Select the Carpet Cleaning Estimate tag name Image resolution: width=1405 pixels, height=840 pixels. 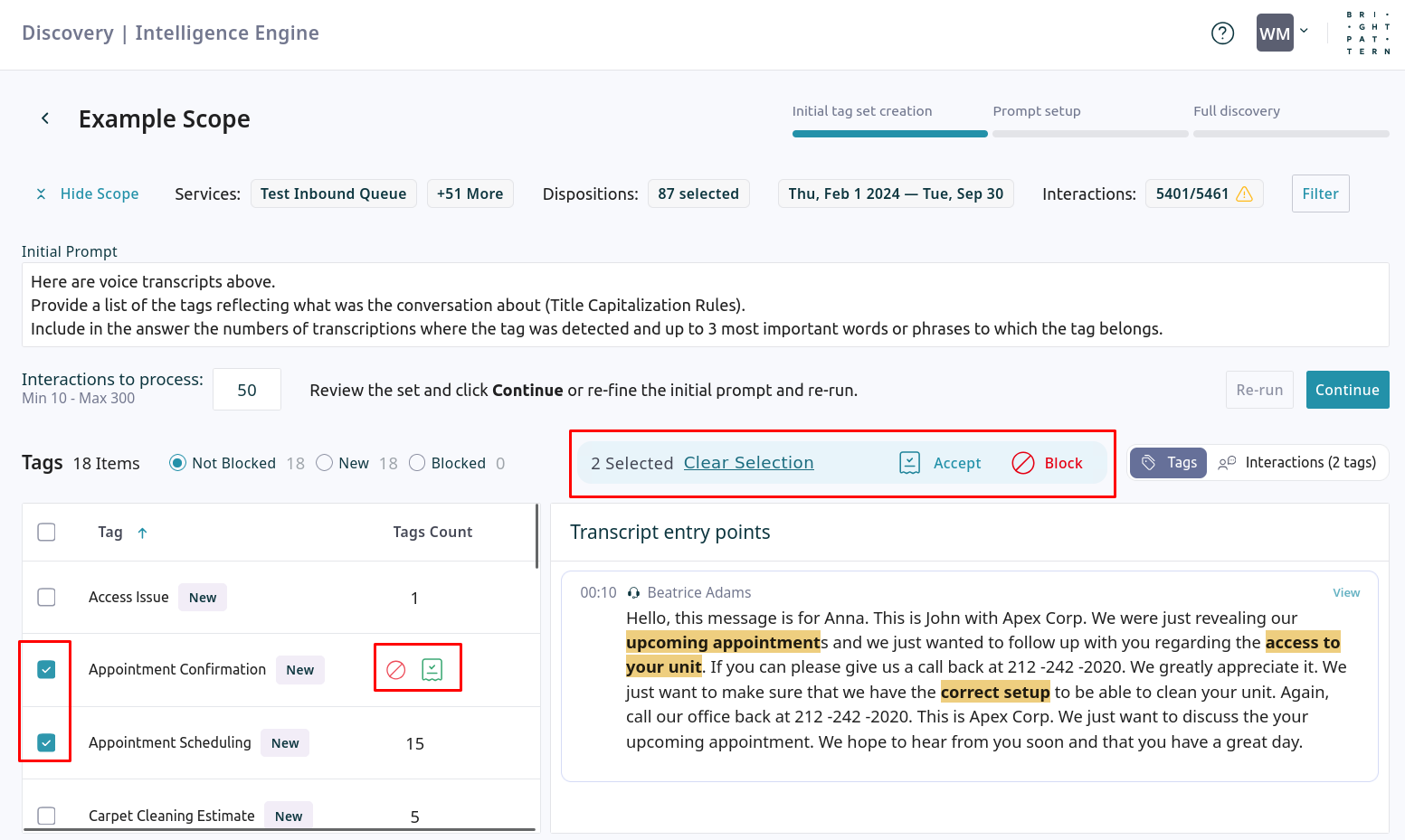point(172,816)
